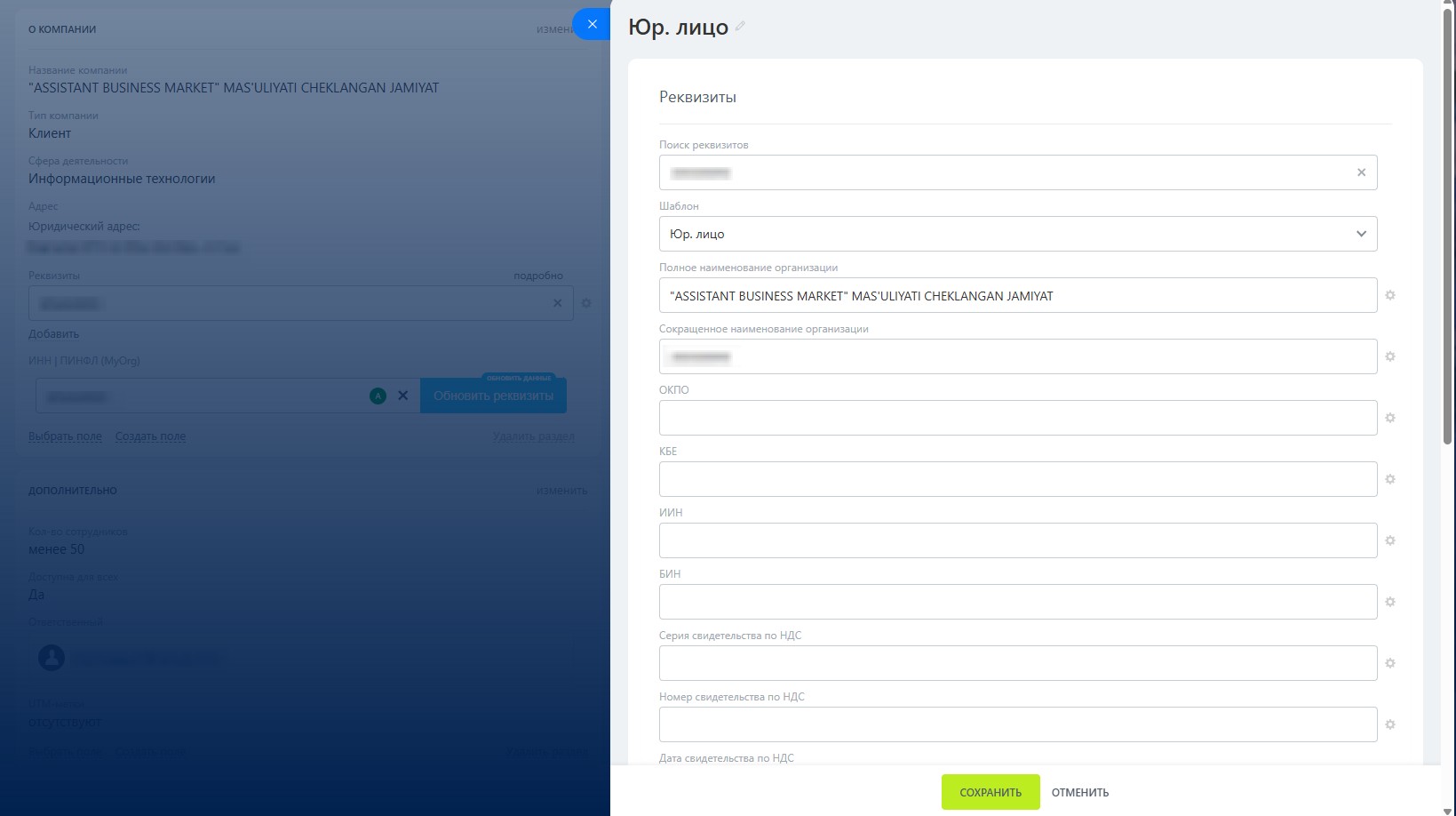The width and height of the screenshot is (1456, 816).
Task: Open gear settings for Номер свидетельства по НДС
Action: pyautogui.click(x=1390, y=724)
